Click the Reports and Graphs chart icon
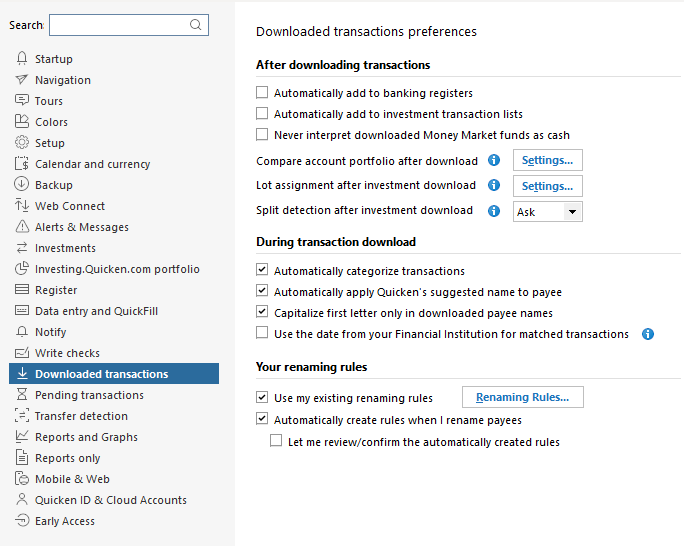Viewport: 684px width, 546px height. 22,437
